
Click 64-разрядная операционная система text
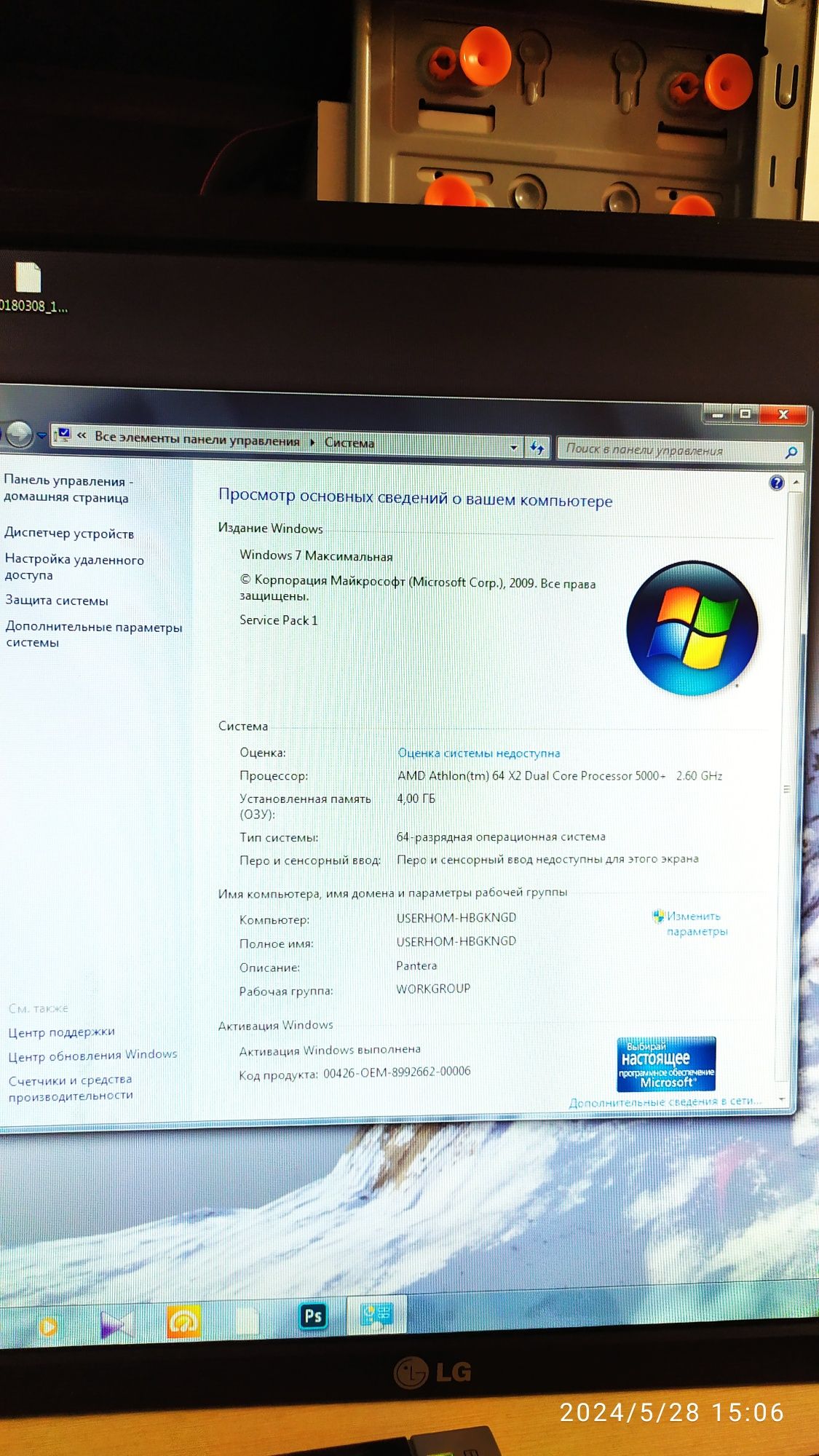point(501,837)
